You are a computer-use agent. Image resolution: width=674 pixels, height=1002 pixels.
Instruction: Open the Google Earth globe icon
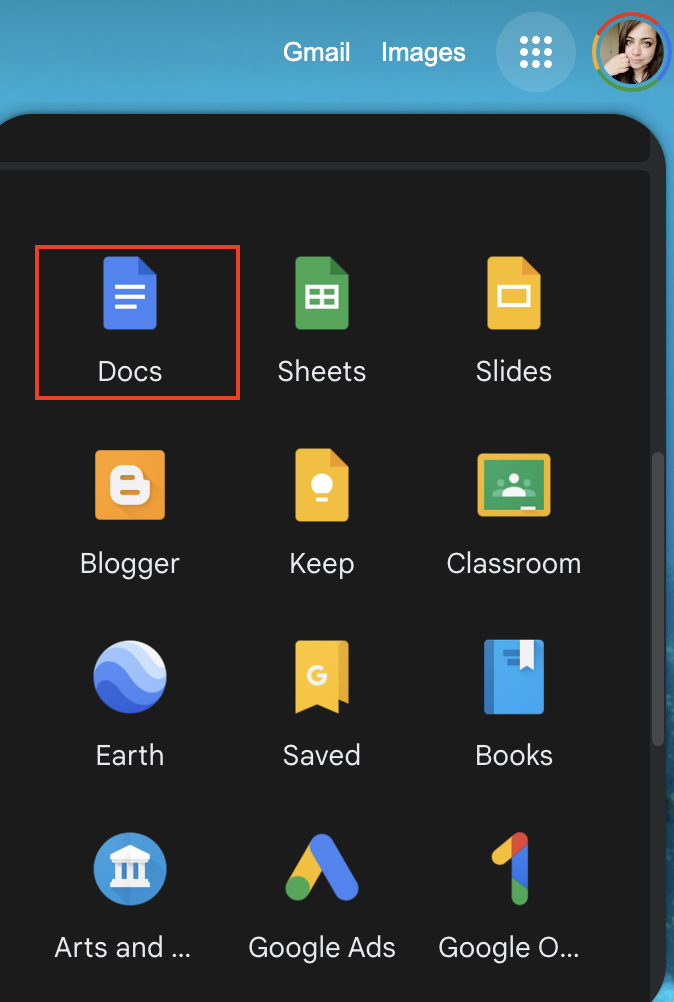coord(130,677)
